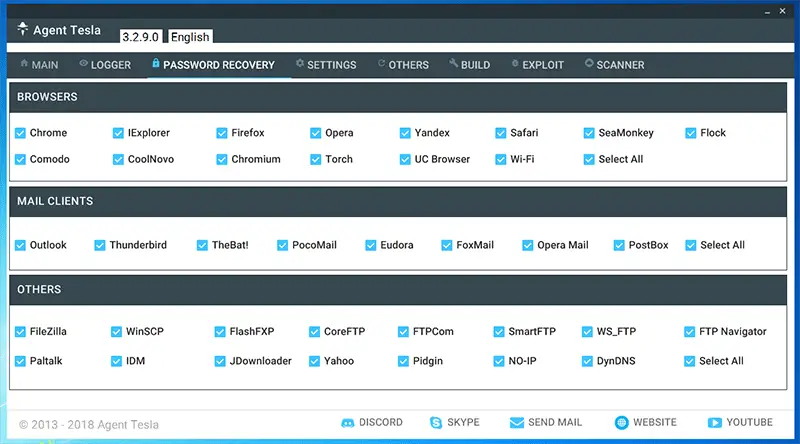Uncheck the FTPCom checkbox
The height and width of the screenshot is (444, 800).
point(403,332)
